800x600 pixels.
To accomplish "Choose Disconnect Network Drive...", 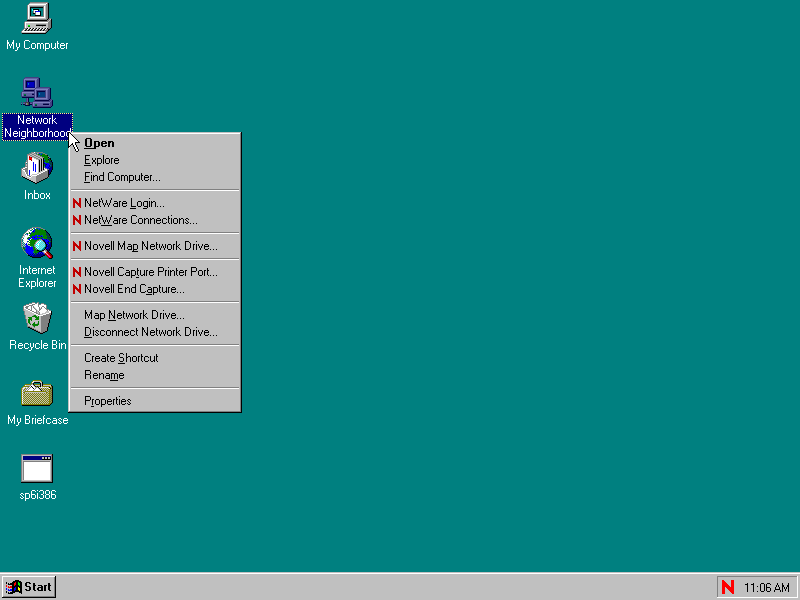I will pyautogui.click(x=155, y=332).
